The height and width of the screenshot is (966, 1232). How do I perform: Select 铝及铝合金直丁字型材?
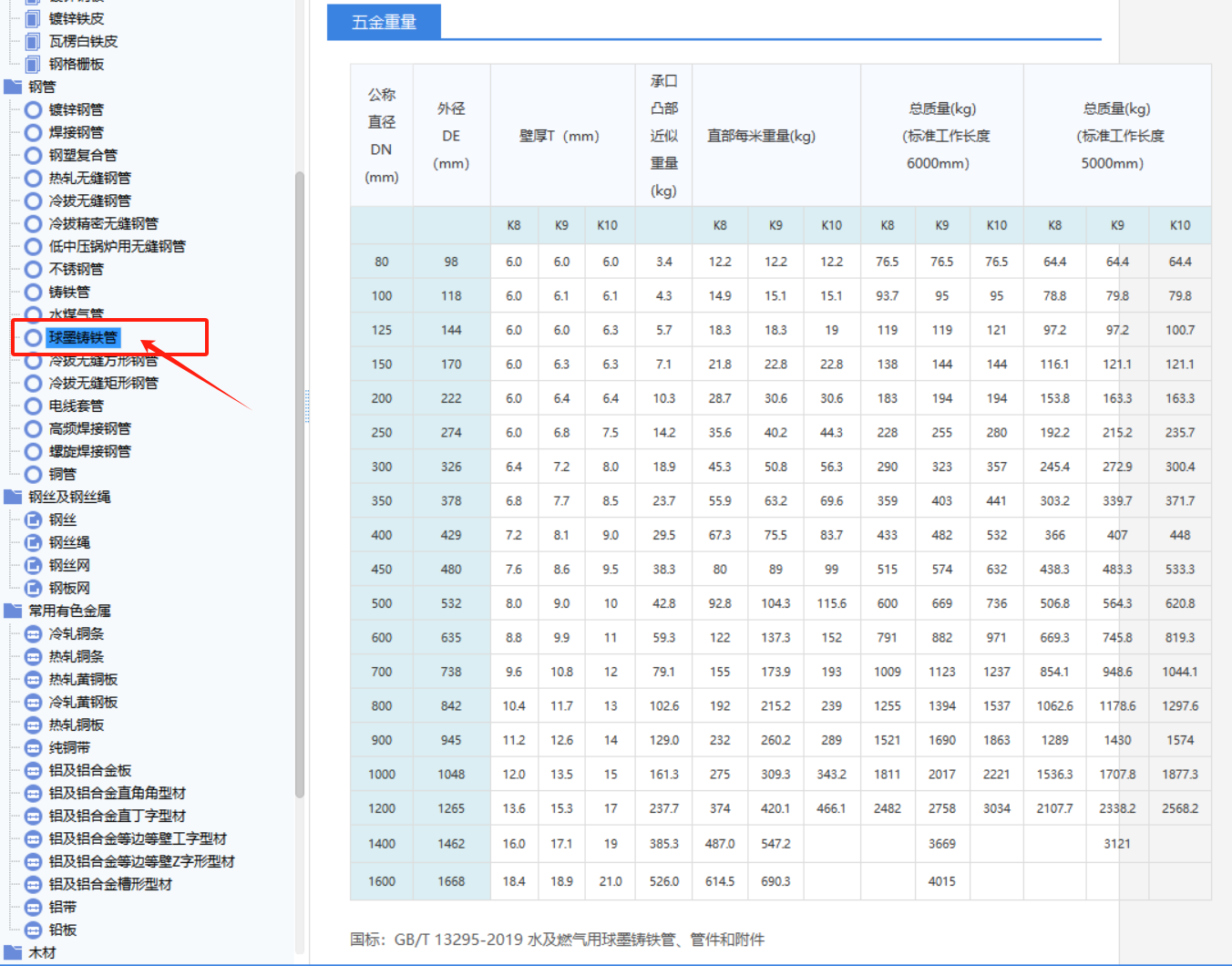pos(118,817)
